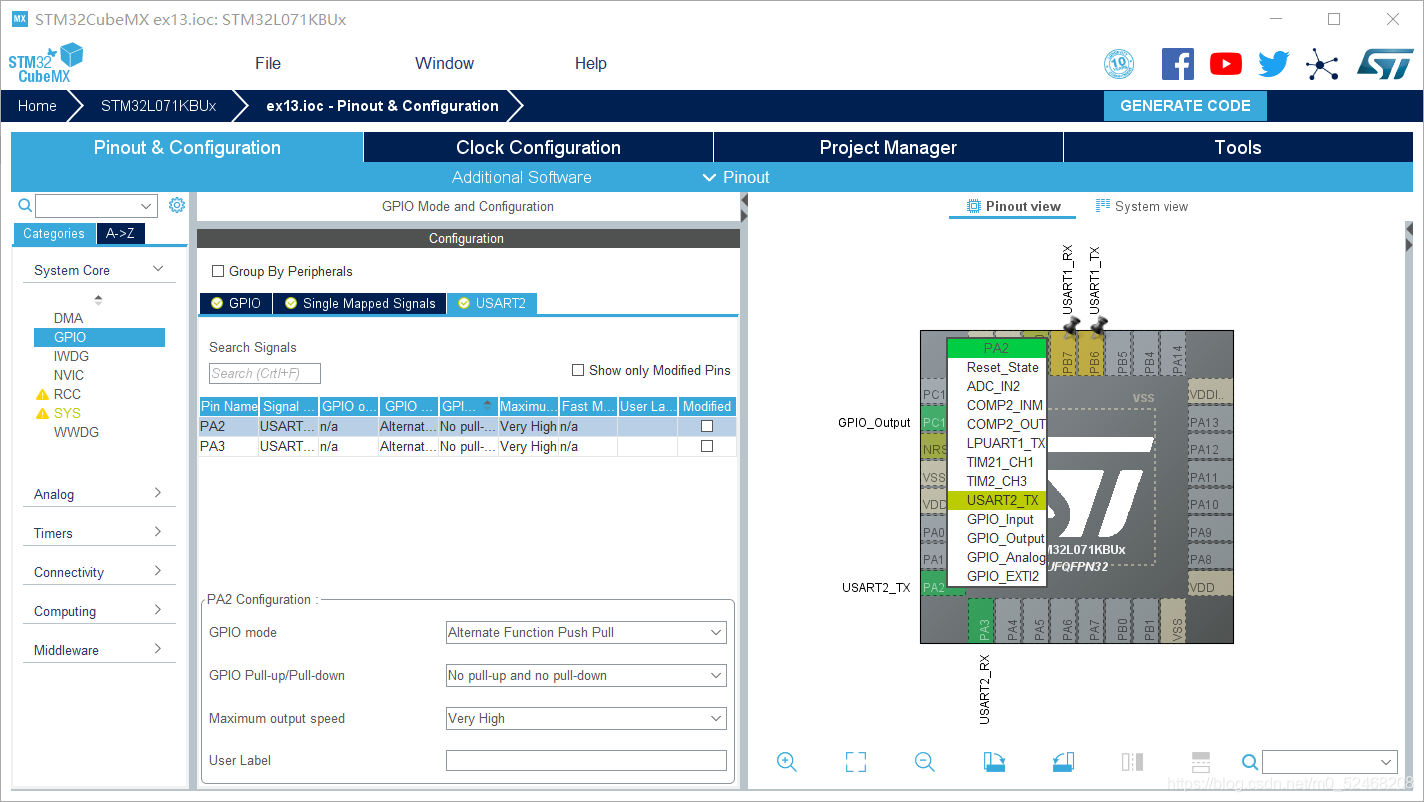
Task: Click the RCC warning triangle icon
Action: pyautogui.click(x=42, y=394)
